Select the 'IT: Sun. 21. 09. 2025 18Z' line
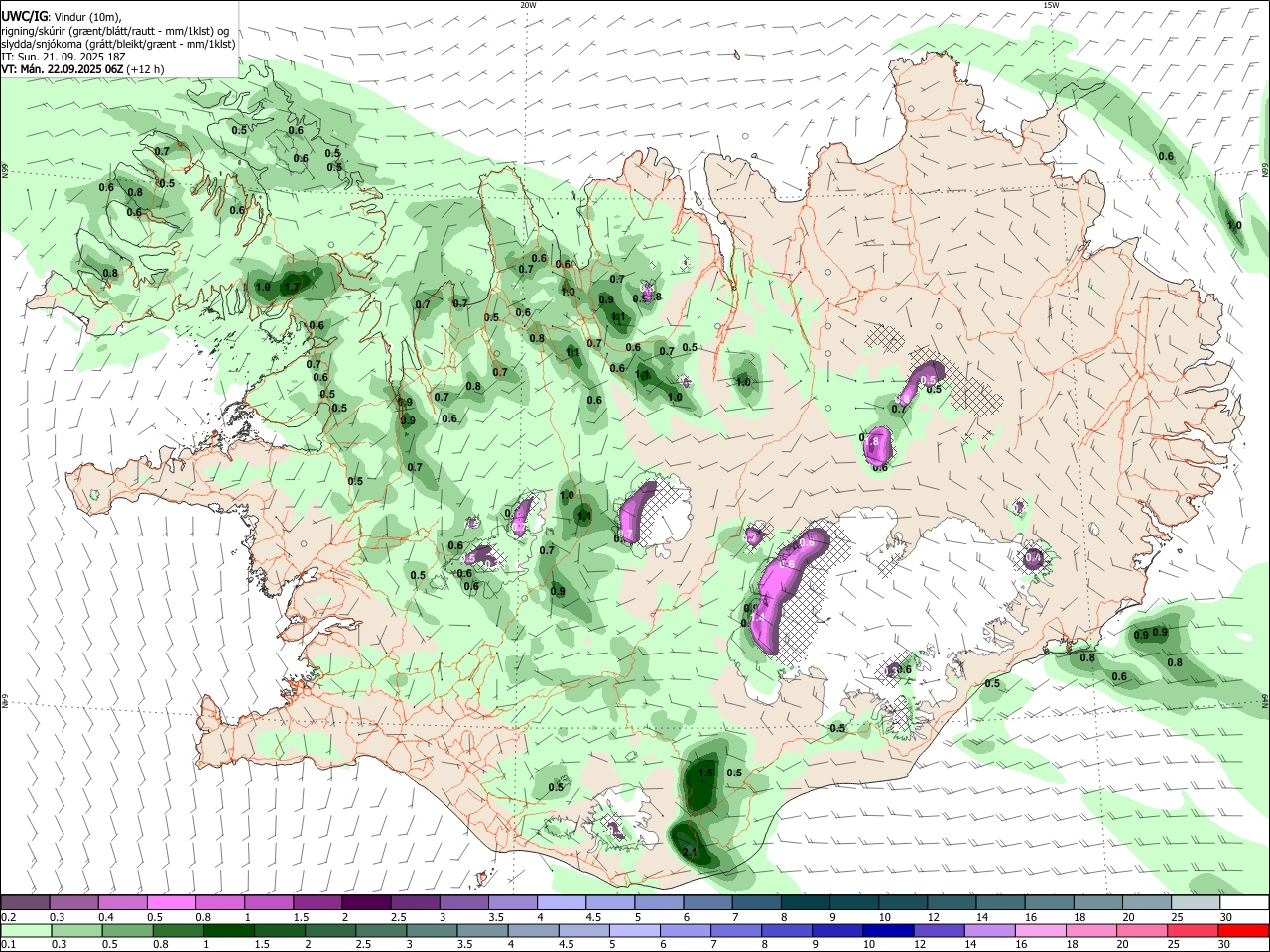Image resolution: width=1270 pixels, height=952 pixels. point(63,57)
